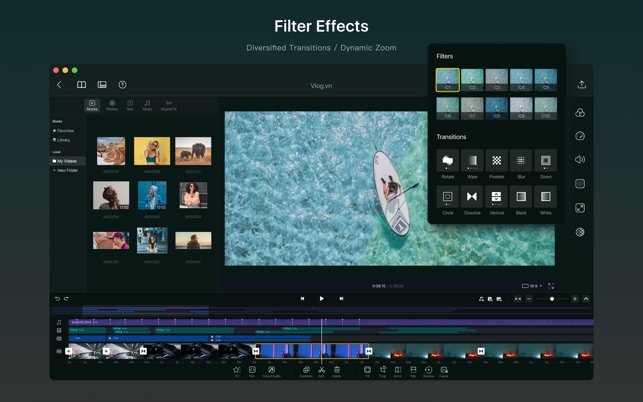Select the Split scissors tool below the timeline
643x402 pixels.
[x=321, y=370]
